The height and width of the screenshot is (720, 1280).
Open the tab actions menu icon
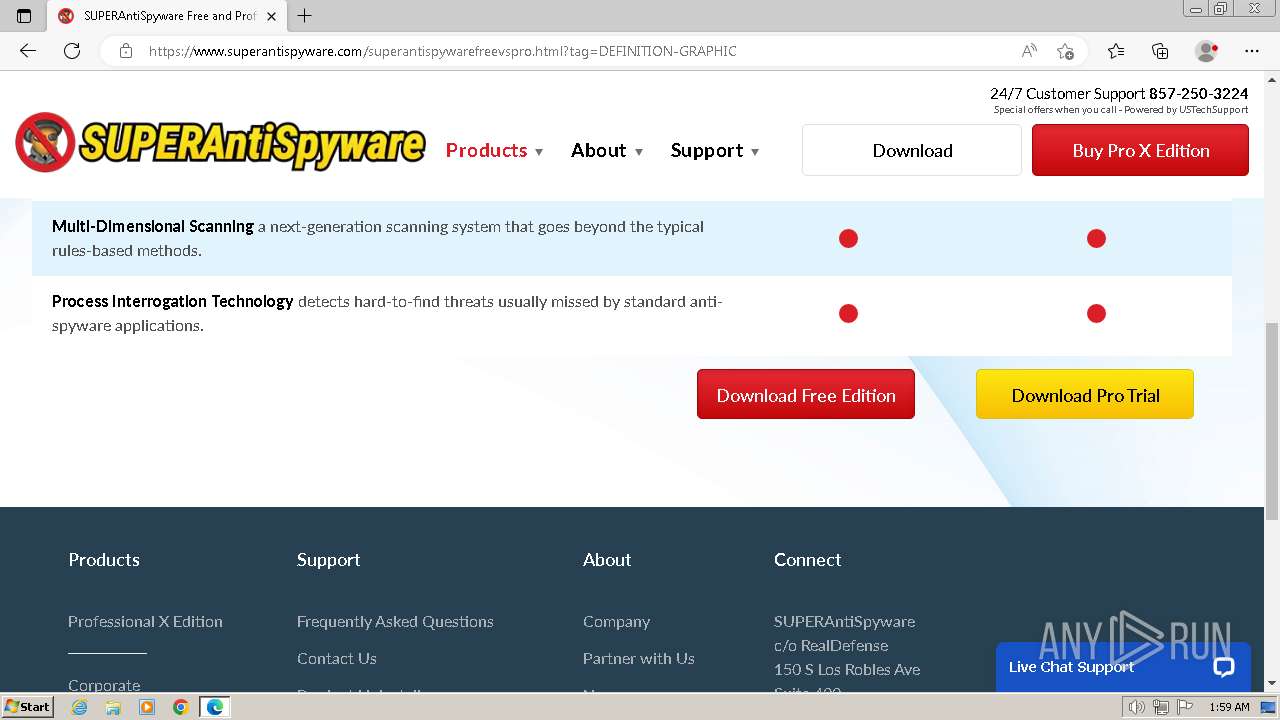24,16
